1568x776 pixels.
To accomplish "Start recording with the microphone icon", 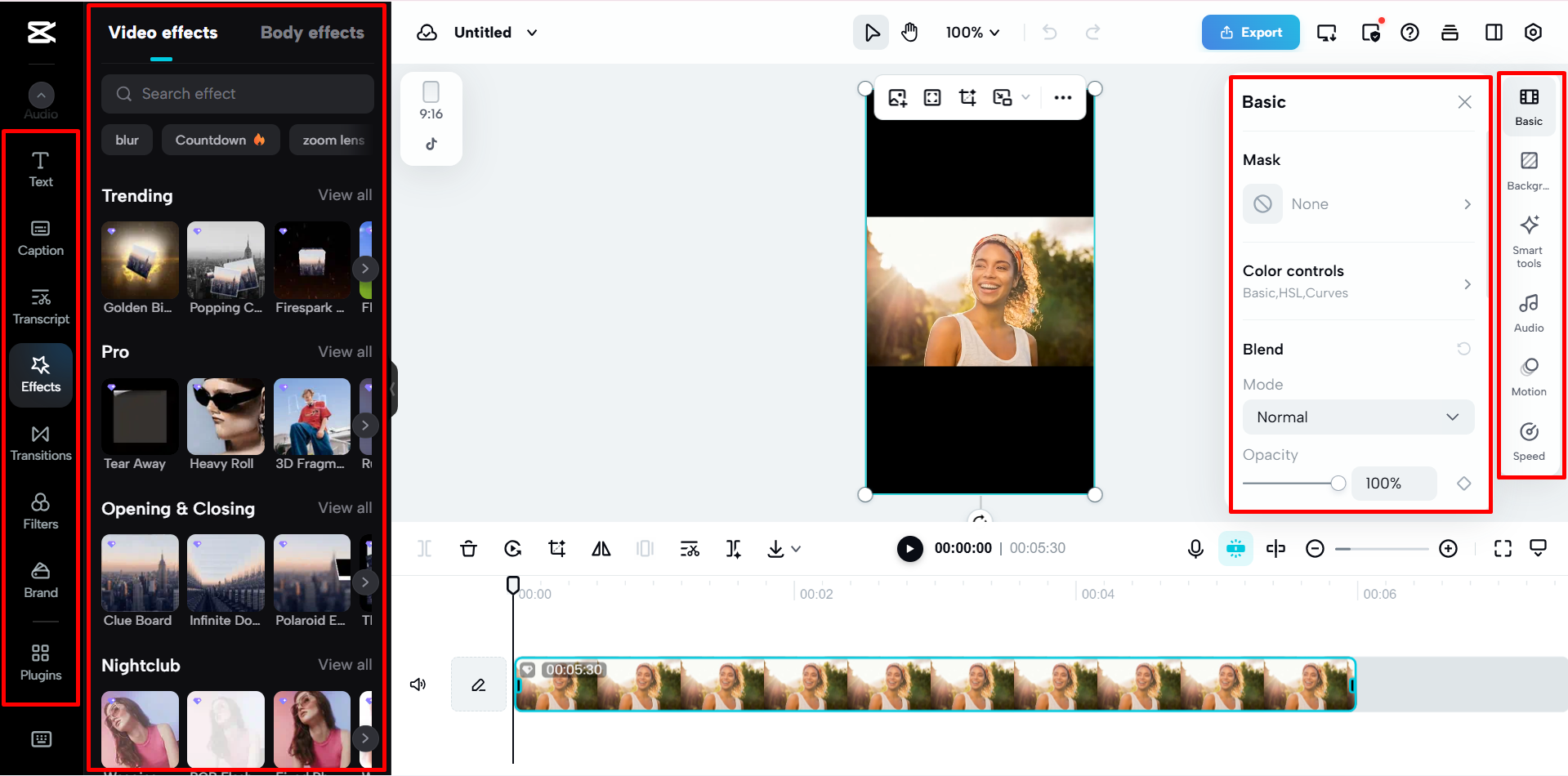I will point(1195,548).
